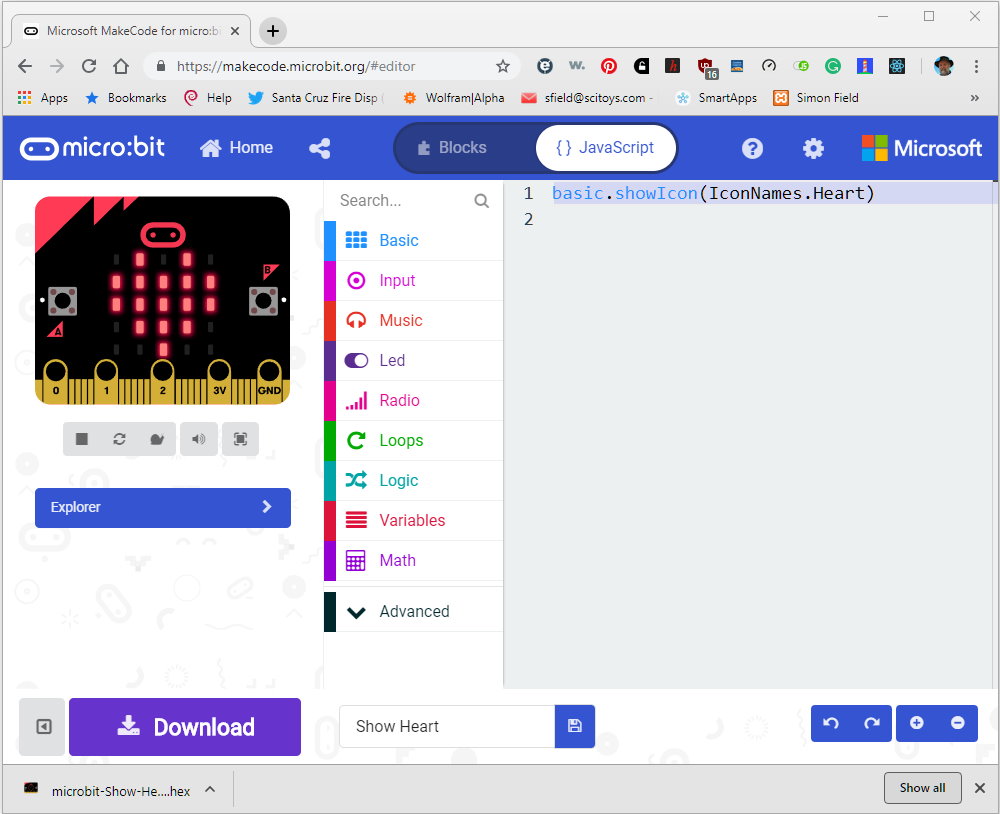Launch the simulator in fullscreen
The width and height of the screenshot is (1000, 814).
[240, 438]
